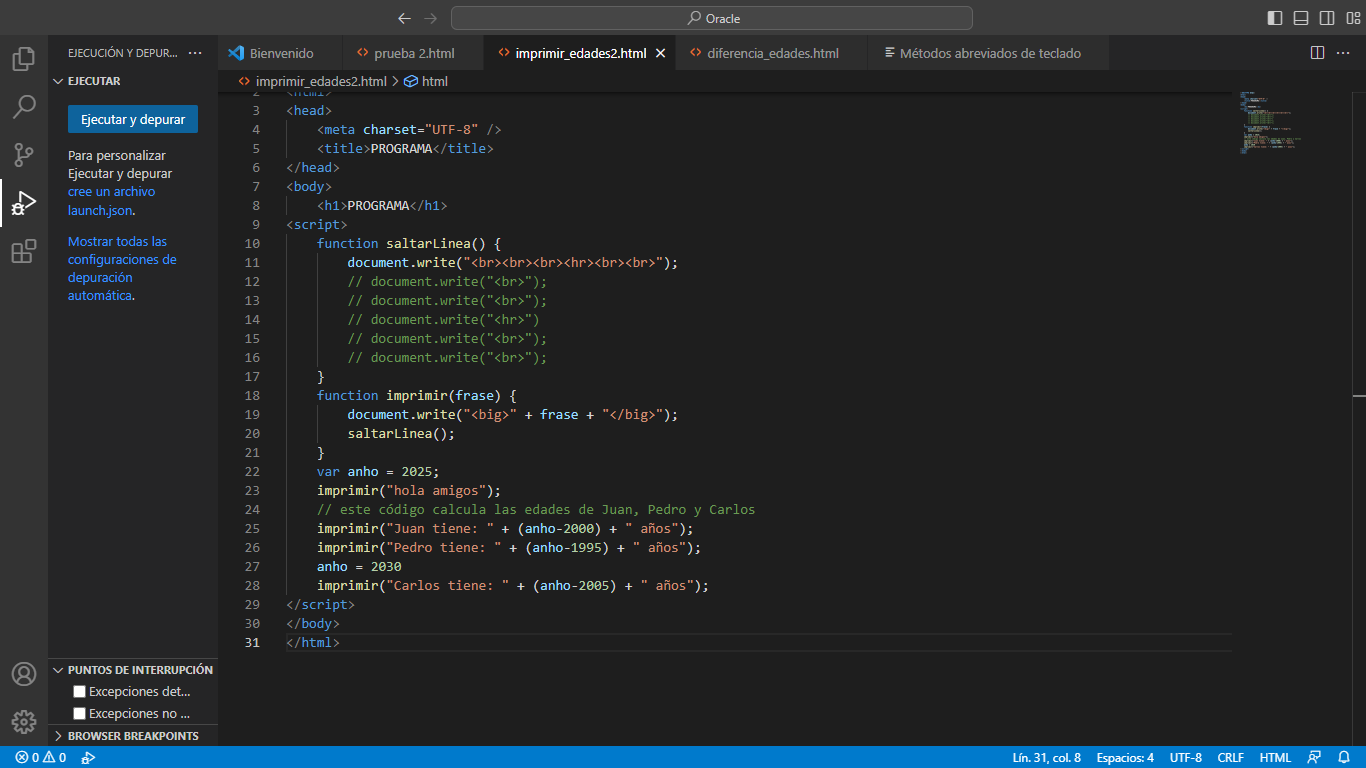Open the Extensions view
The height and width of the screenshot is (768, 1366).
pos(24,251)
